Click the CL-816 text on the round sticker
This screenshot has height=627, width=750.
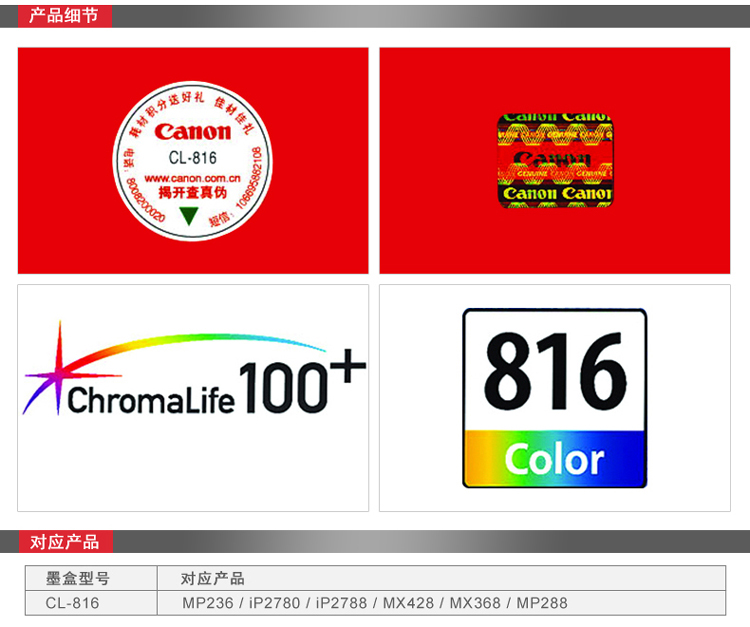click(x=192, y=157)
